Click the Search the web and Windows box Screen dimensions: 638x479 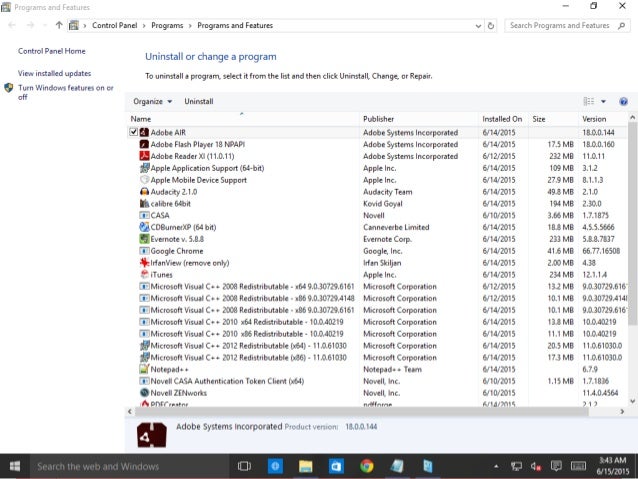[129, 466]
